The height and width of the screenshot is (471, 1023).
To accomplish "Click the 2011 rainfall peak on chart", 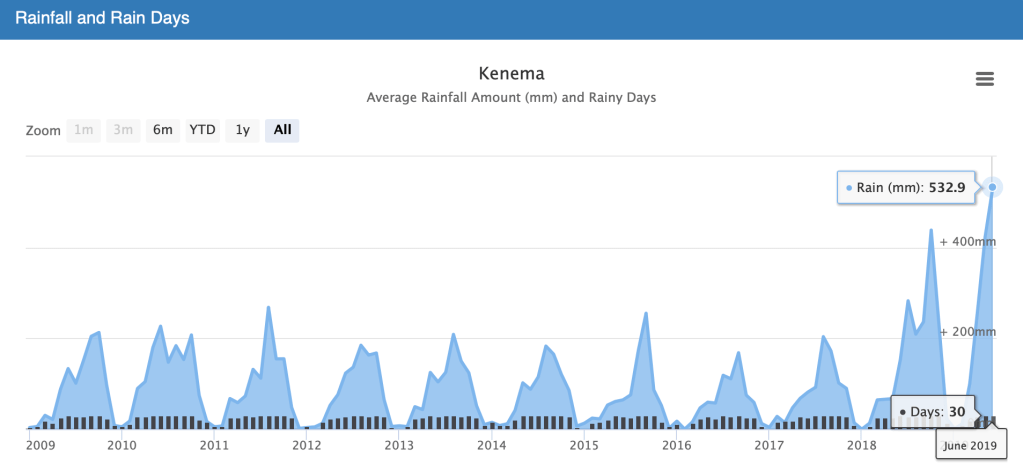I will coord(268,308).
